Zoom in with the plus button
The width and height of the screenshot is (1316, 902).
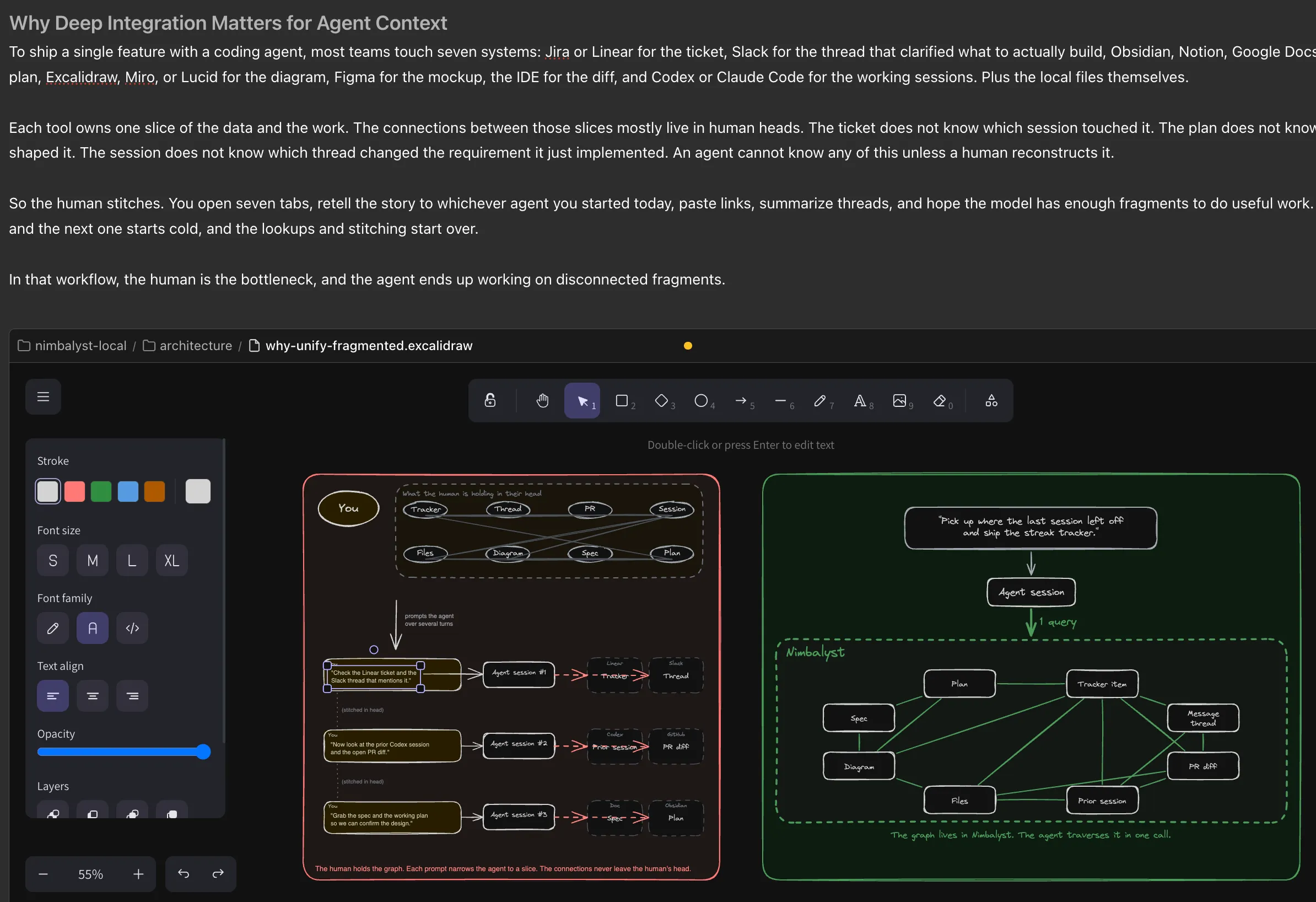click(x=138, y=874)
